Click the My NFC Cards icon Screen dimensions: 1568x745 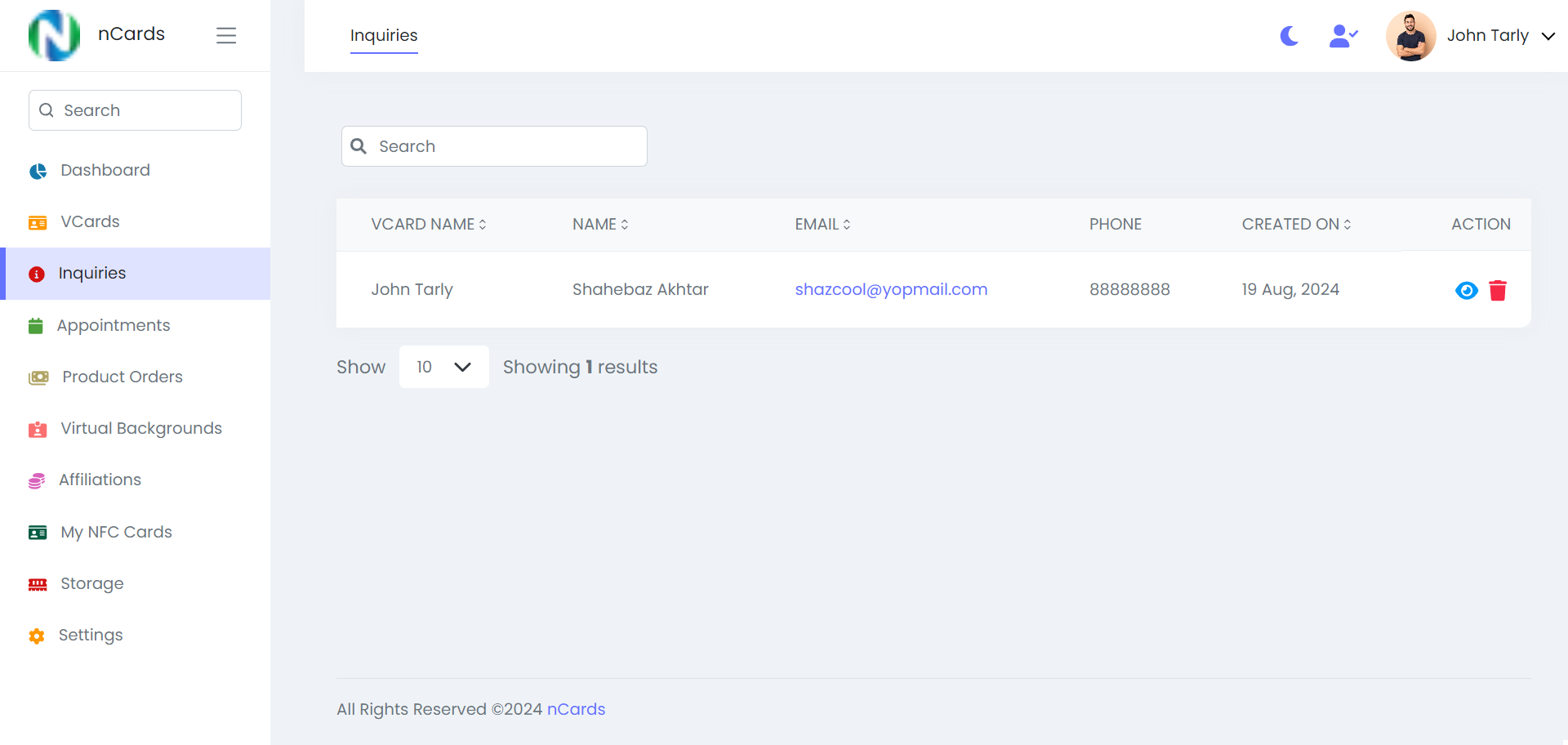coord(38,533)
